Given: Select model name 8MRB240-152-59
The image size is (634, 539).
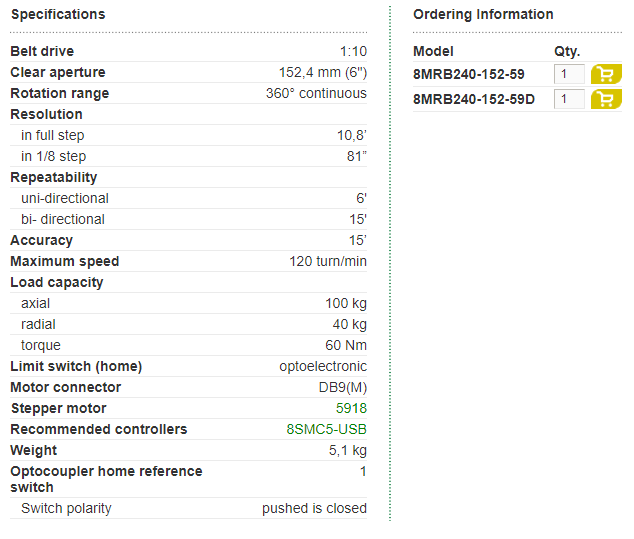Looking at the screenshot, I should [x=469, y=74].
